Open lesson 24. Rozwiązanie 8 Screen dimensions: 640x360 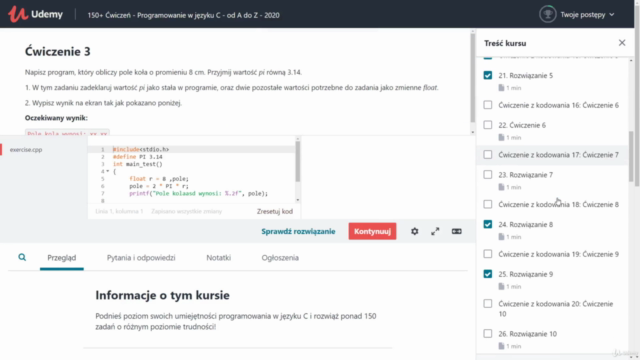click(x=526, y=224)
